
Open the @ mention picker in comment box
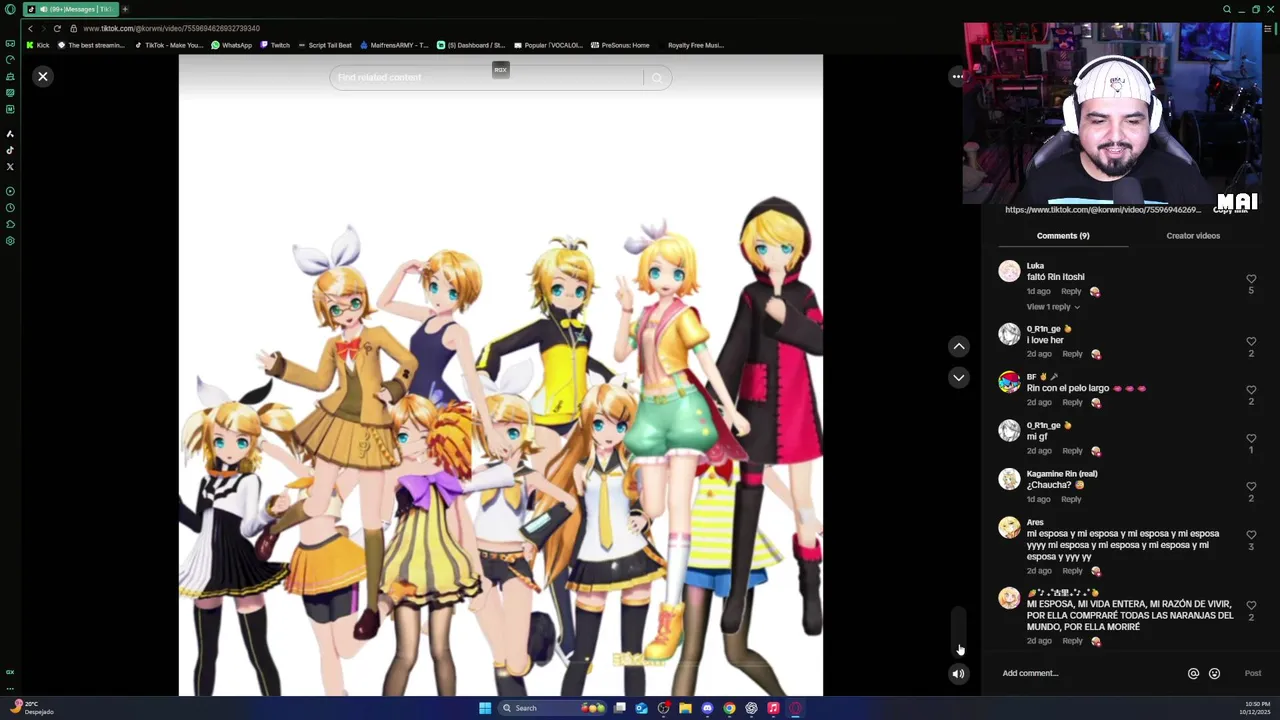click(x=1193, y=674)
